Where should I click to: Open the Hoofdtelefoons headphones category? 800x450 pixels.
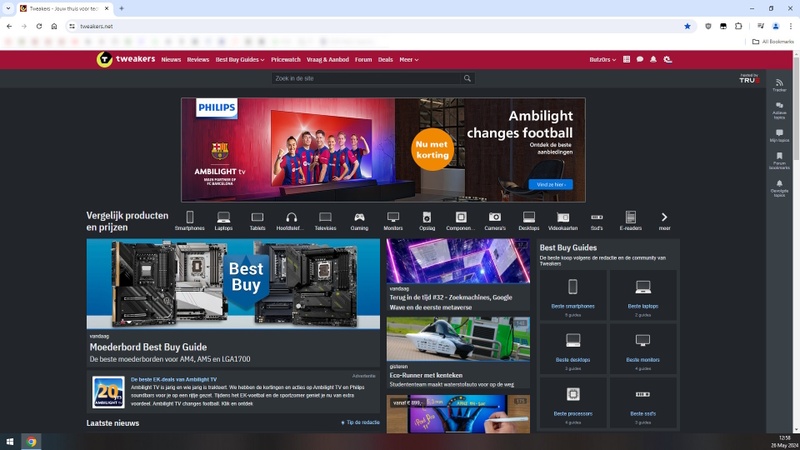point(291,221)
